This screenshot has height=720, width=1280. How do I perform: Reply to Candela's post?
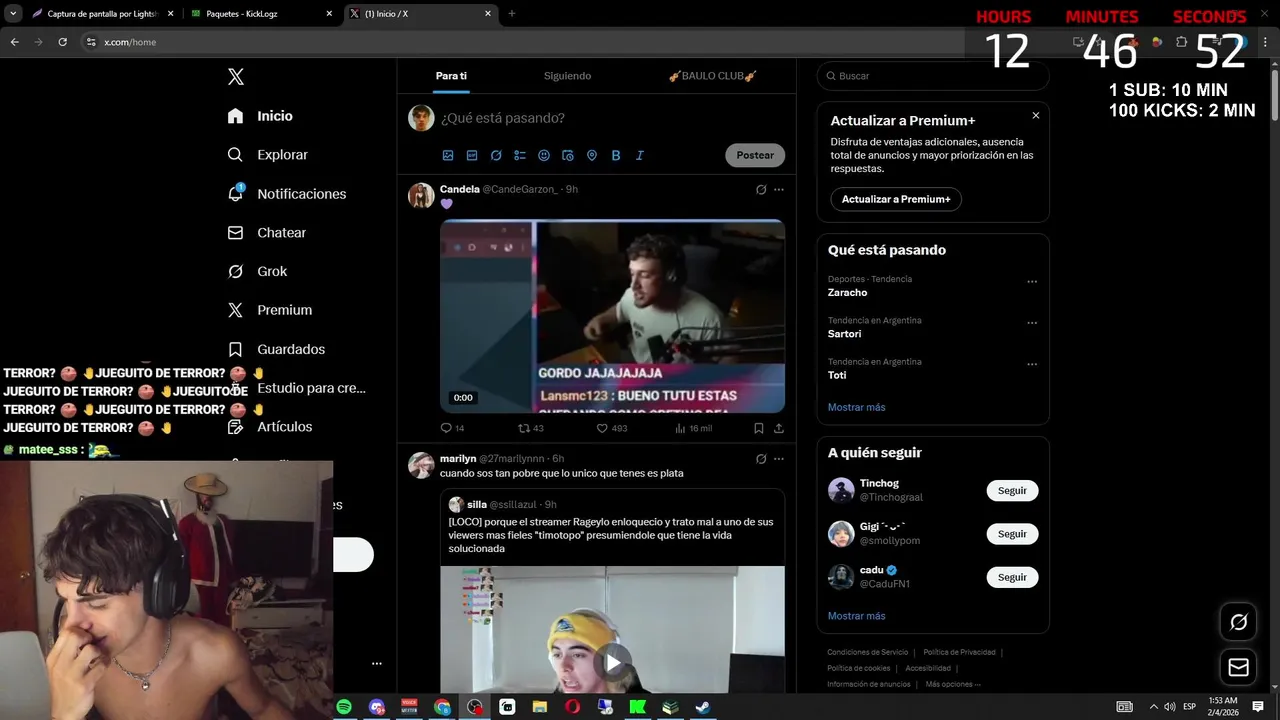[x=452, y=428]
